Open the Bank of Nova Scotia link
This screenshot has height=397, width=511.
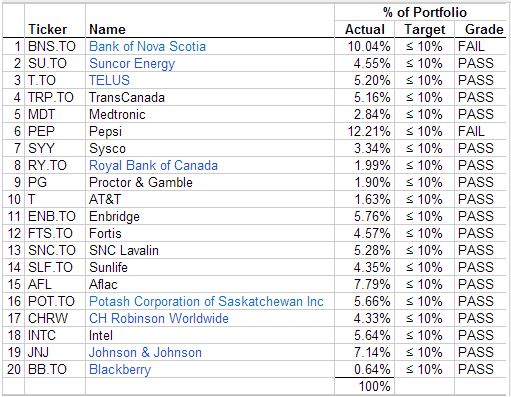tap(147, 46)
